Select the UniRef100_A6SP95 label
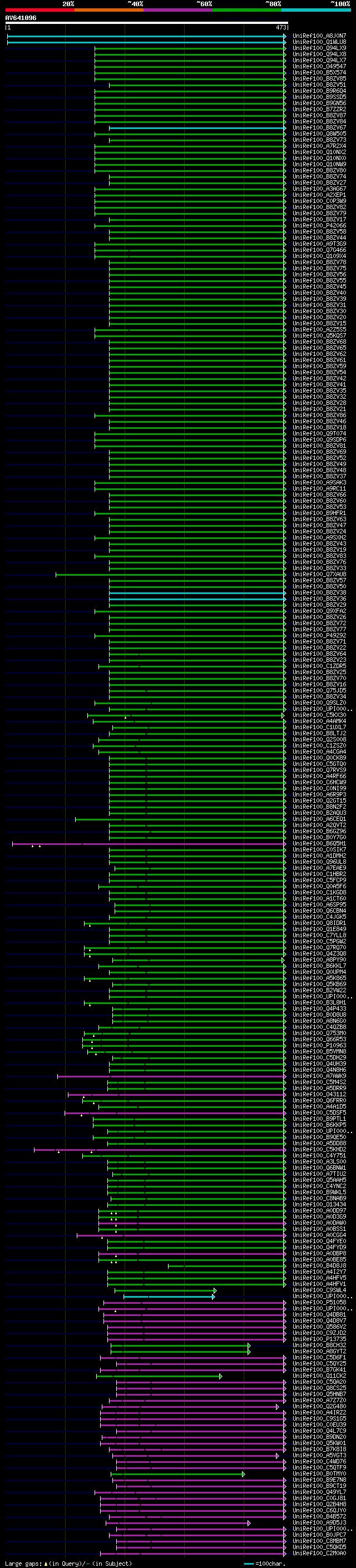 [319, 905]
